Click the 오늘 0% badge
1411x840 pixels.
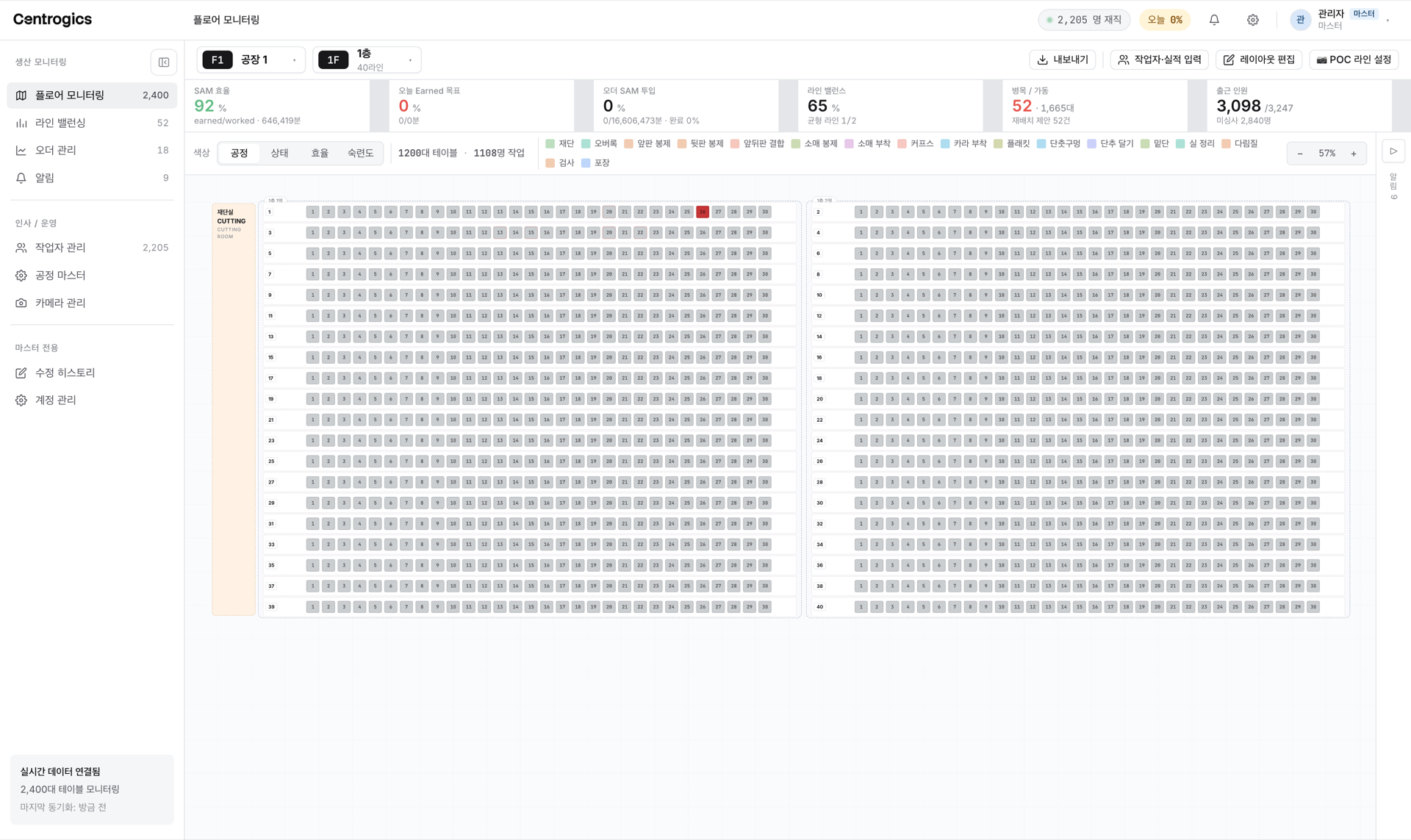[1165, 20]
